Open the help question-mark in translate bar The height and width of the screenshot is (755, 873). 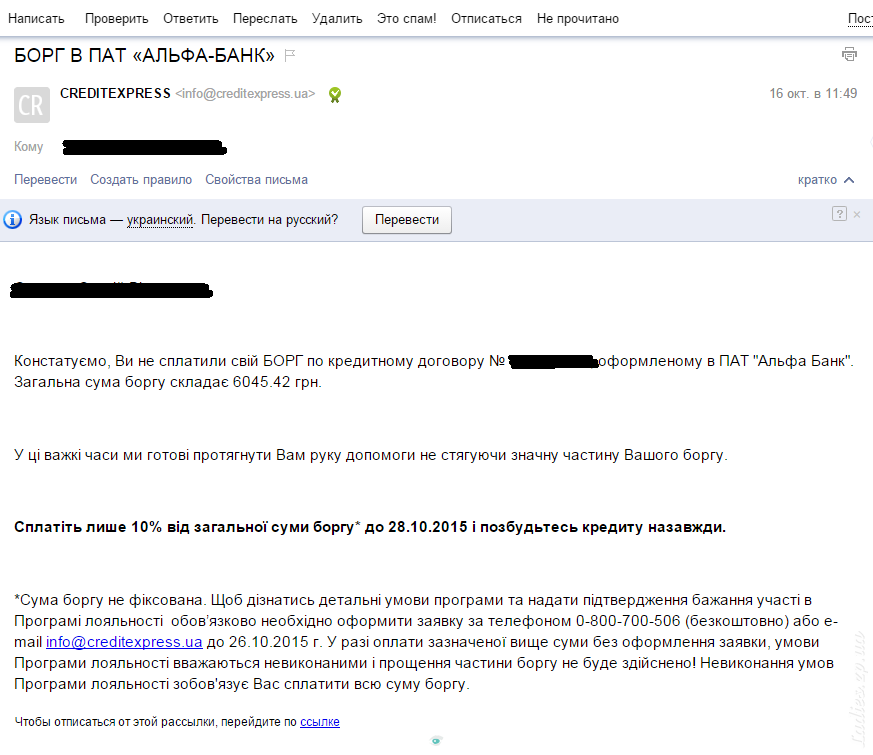[x=839, y=214]
